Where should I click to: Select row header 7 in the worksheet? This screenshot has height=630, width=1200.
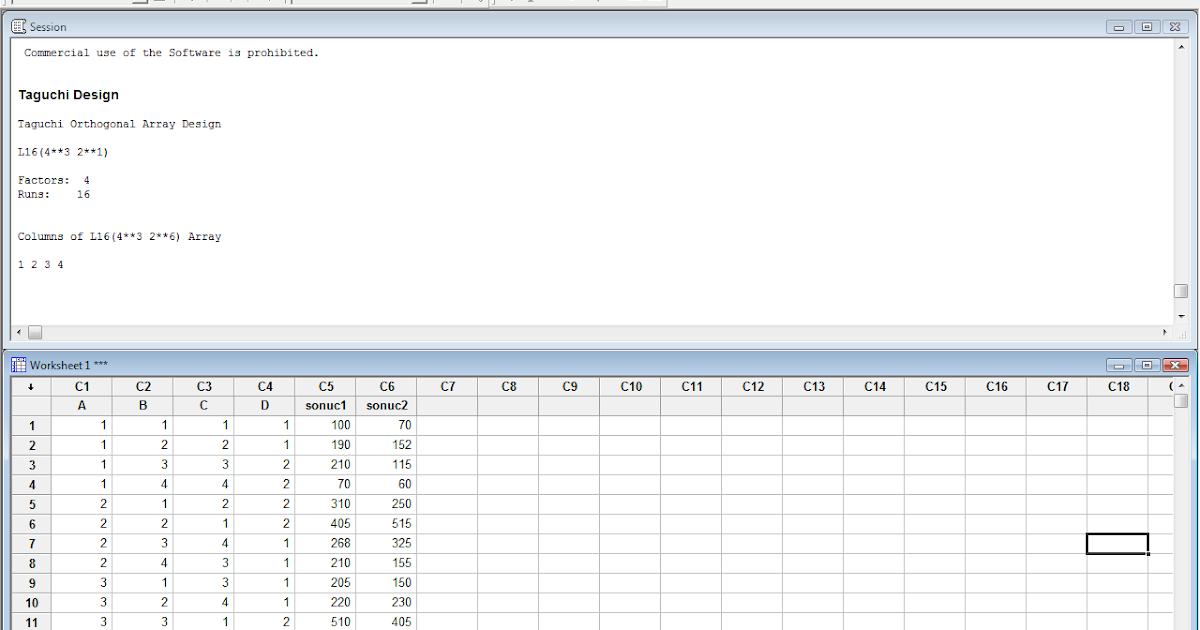point(31,543)
